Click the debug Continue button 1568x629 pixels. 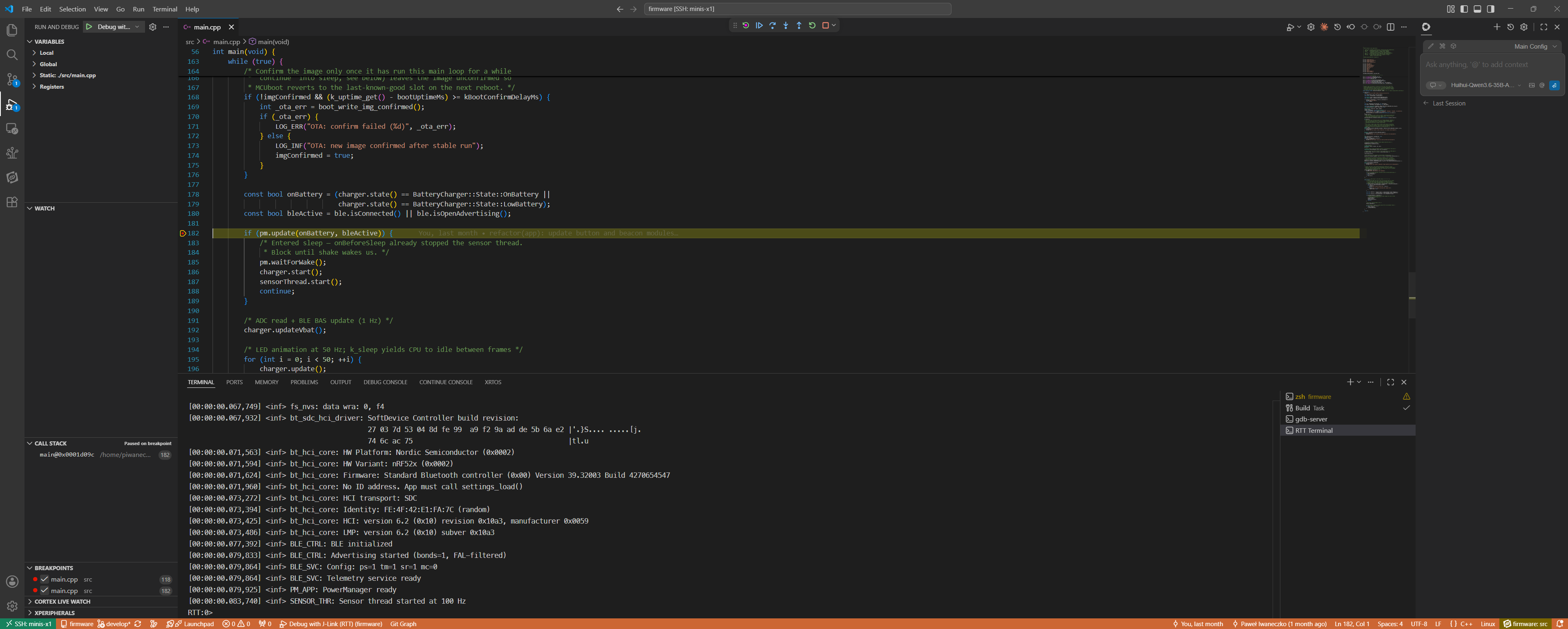pos(759,26)
